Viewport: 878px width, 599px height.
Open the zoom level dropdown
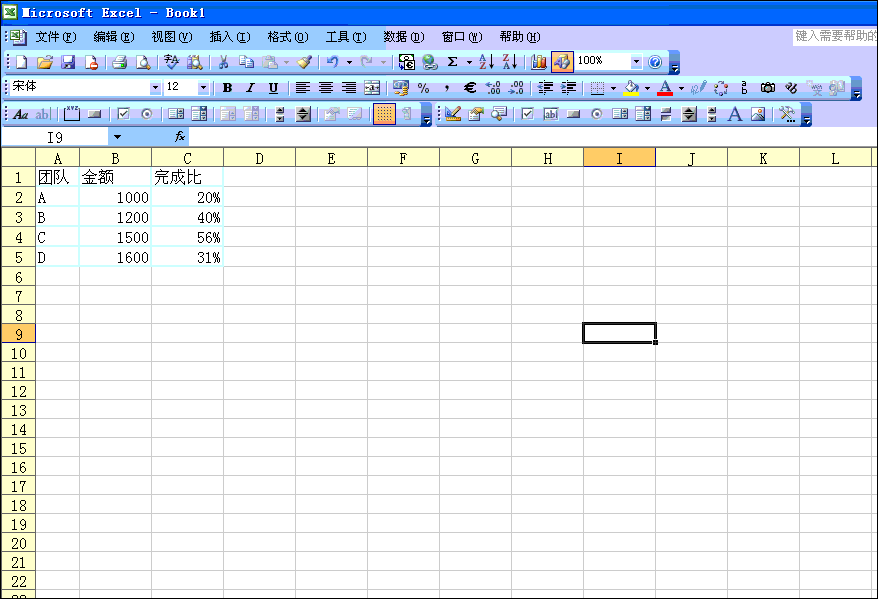634,61
